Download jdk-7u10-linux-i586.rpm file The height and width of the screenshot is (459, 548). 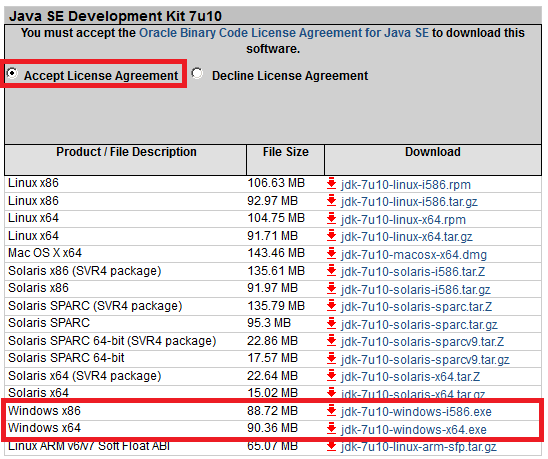[x=406, y=184]
